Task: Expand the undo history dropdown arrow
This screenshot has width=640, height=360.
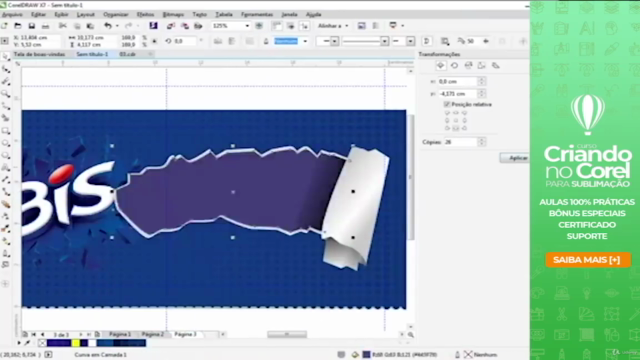Action: (117, 26)
